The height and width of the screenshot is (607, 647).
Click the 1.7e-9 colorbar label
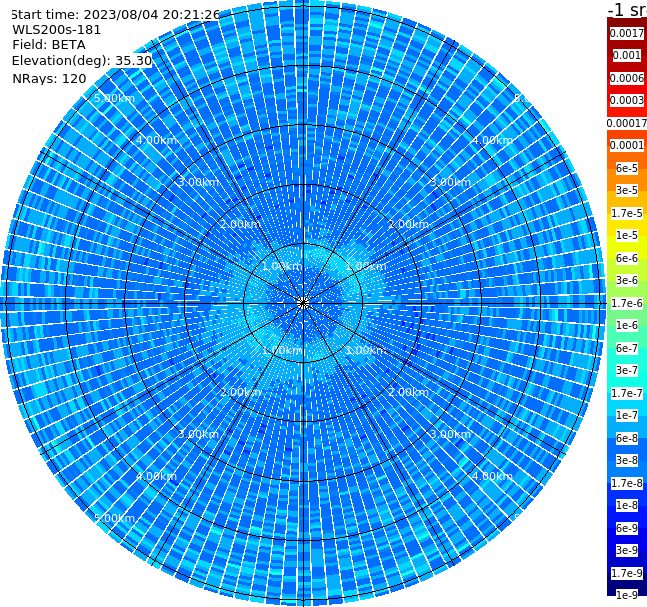click(x=627, y=573)
